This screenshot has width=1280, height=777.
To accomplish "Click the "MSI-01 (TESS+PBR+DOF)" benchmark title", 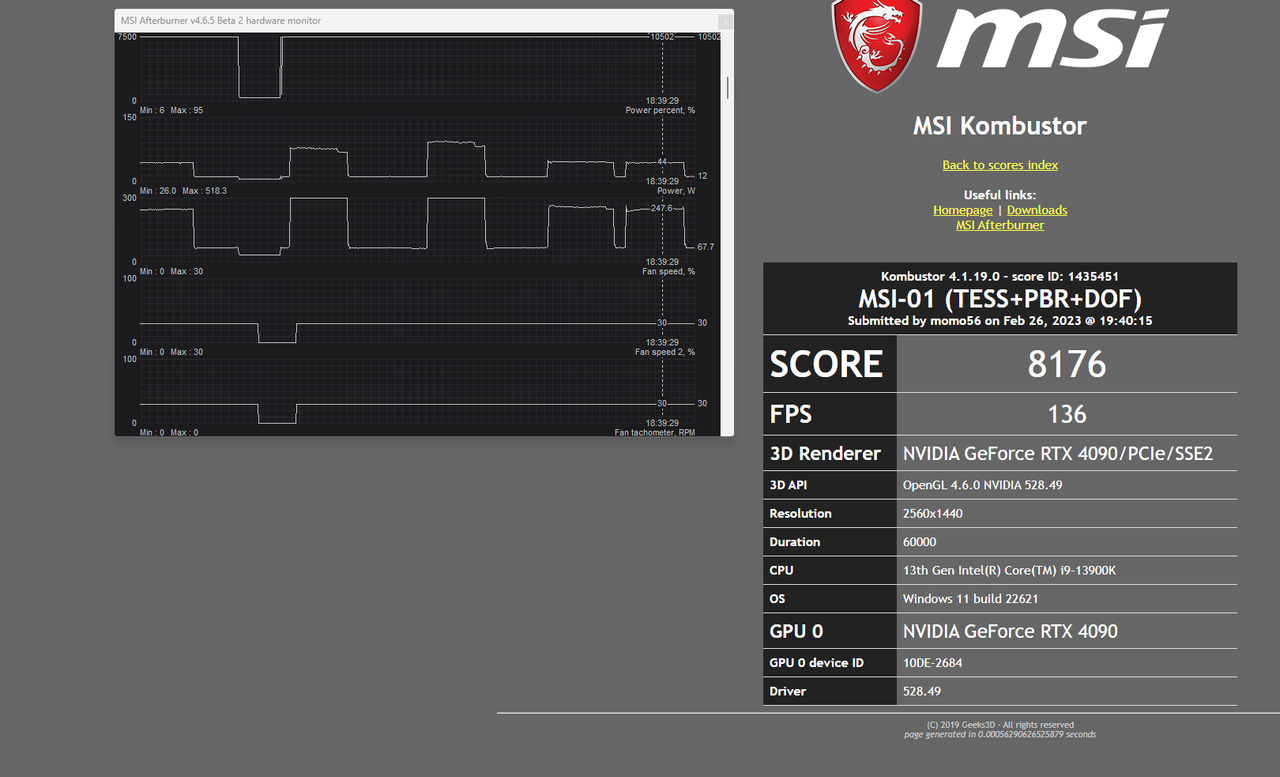I will click(x=1000, y=298).
